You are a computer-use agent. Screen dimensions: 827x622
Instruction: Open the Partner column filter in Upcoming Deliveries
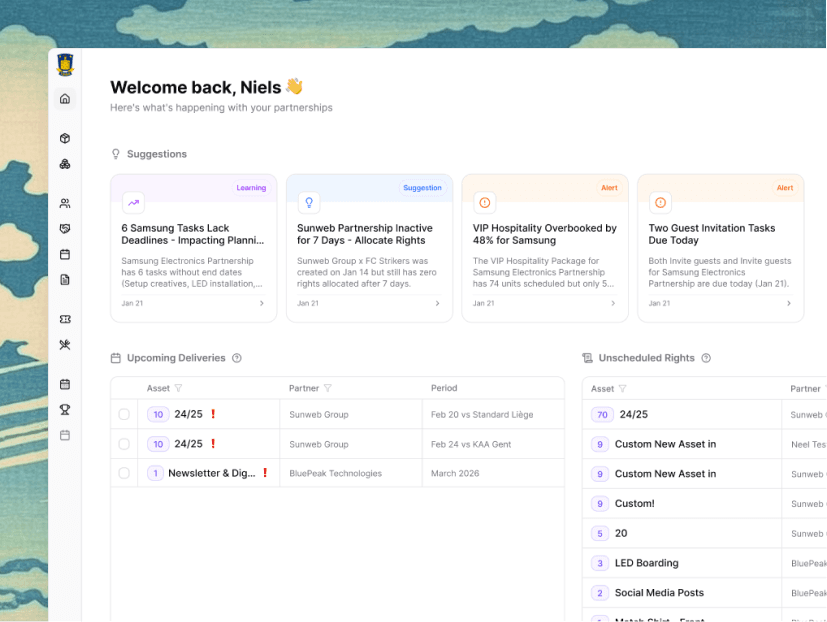326,387
